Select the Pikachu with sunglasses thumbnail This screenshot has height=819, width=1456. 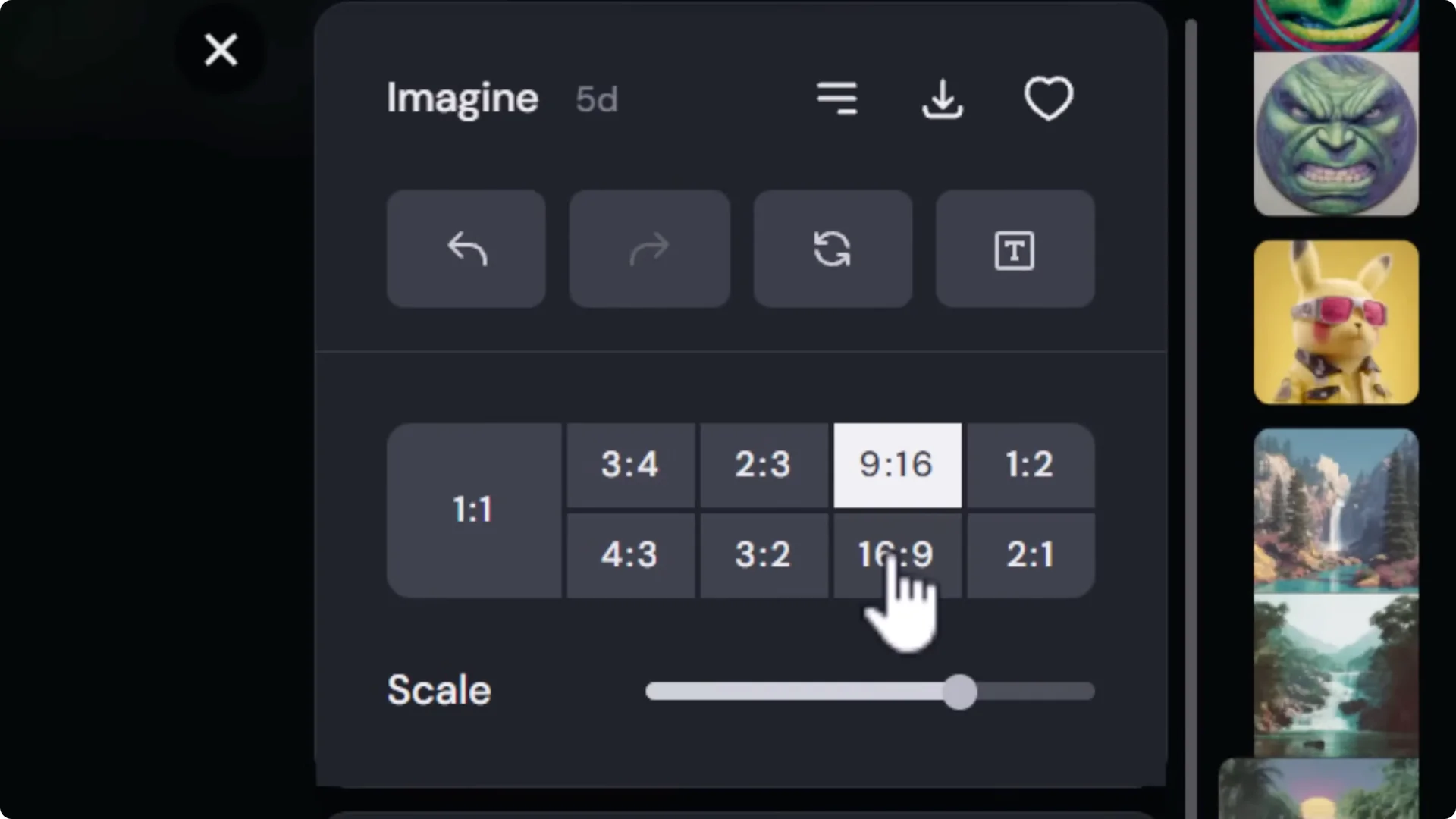click(1335, 322)
